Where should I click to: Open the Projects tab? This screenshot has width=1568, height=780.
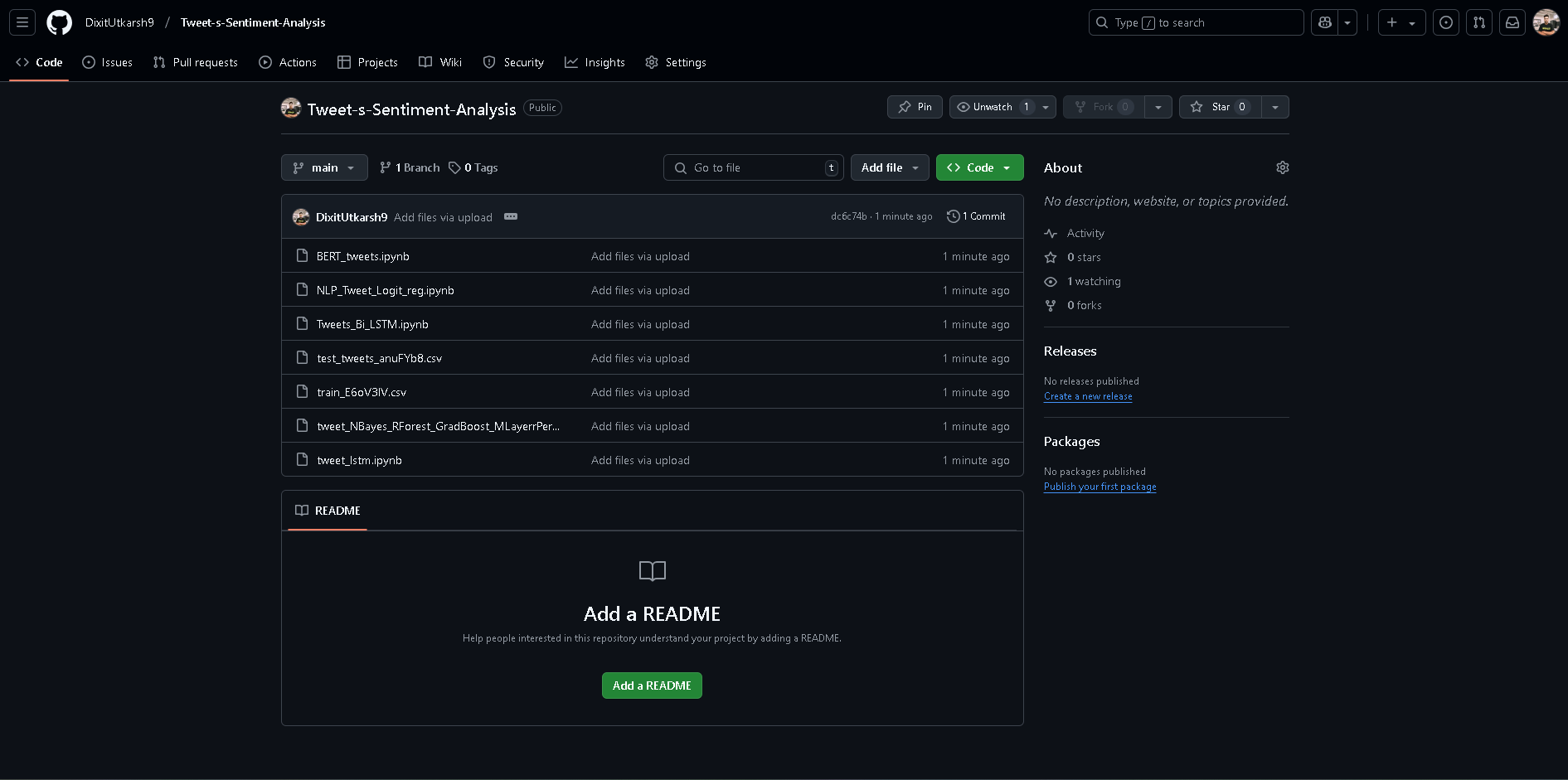[x=367, y=62]
